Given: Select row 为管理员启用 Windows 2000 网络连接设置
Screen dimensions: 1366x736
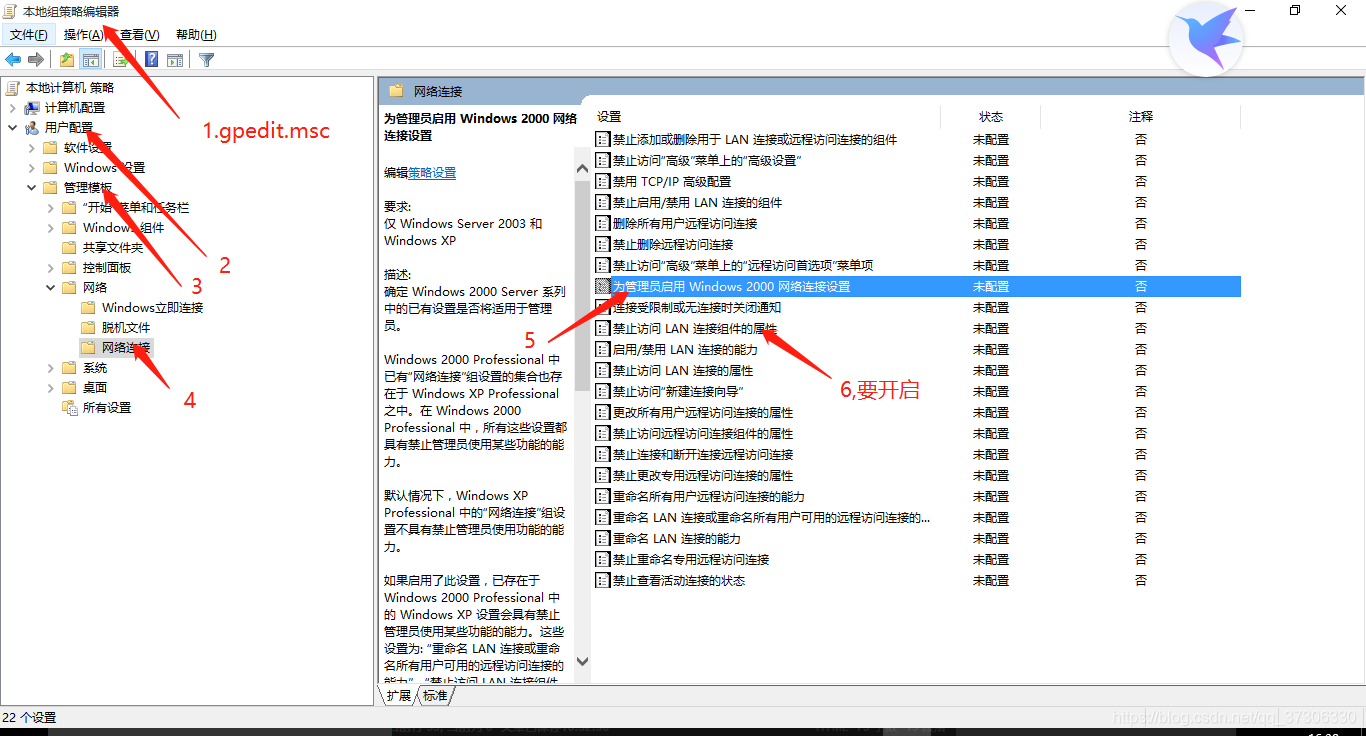Looking at the screenshot, I should pyautogui.click(x=917, y=286).
